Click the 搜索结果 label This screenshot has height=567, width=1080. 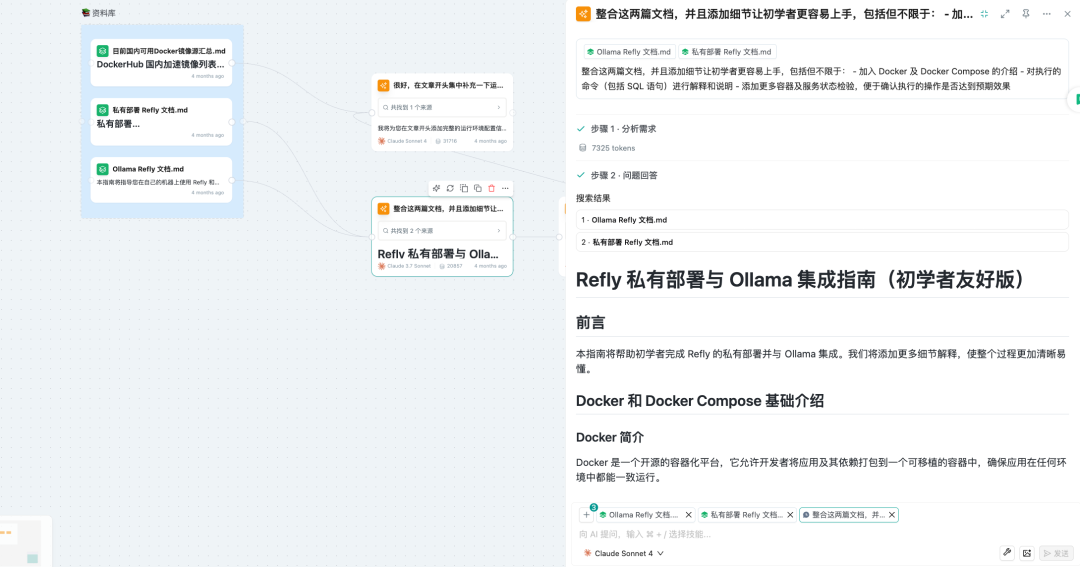coord(593,198)
